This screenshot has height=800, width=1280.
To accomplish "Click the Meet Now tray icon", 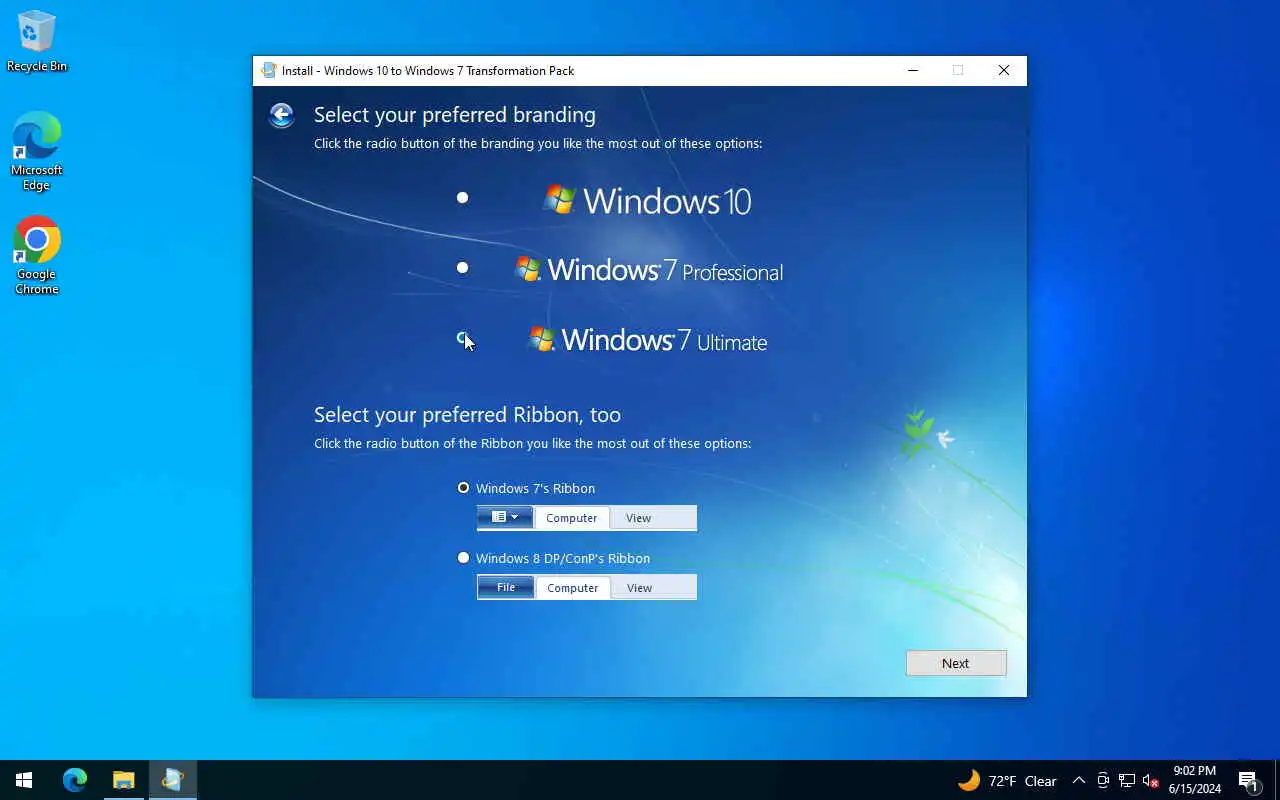I will coord(1103,781).
